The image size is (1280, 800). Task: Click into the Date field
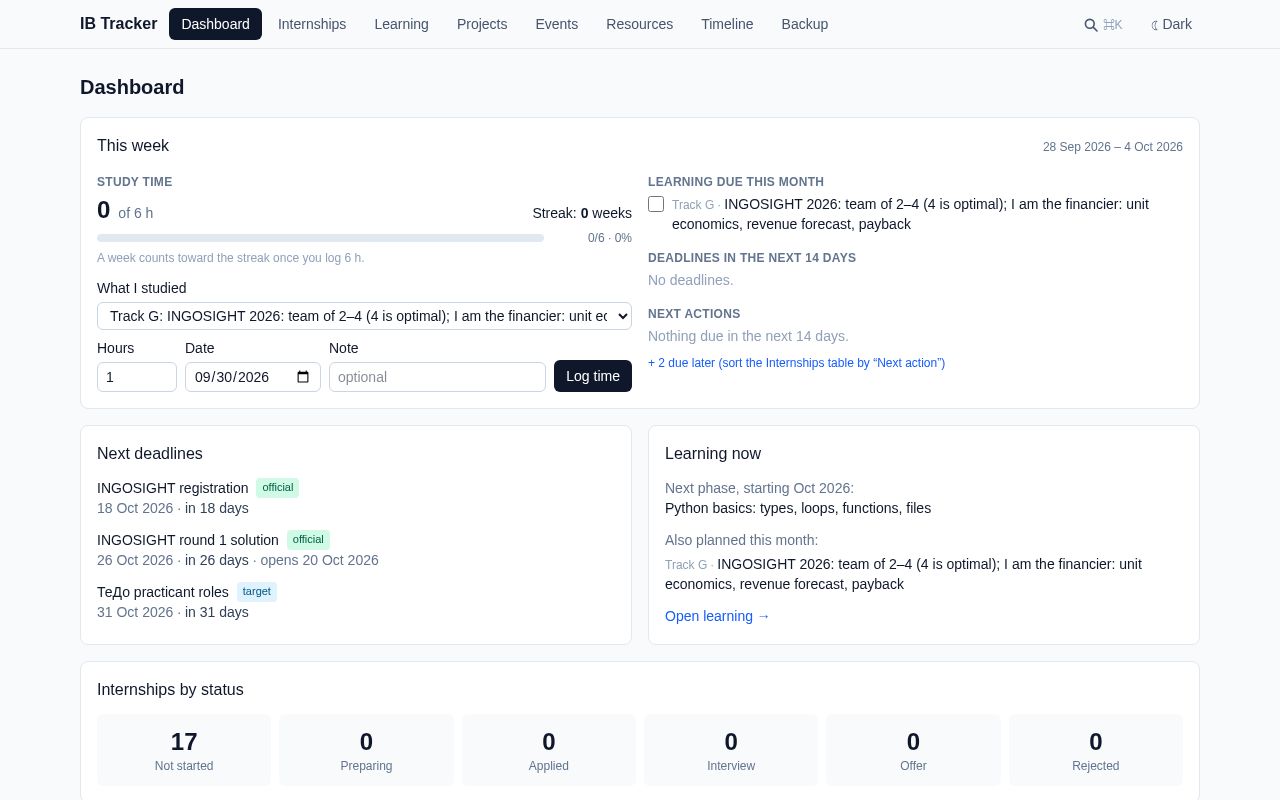pos(253,377)
